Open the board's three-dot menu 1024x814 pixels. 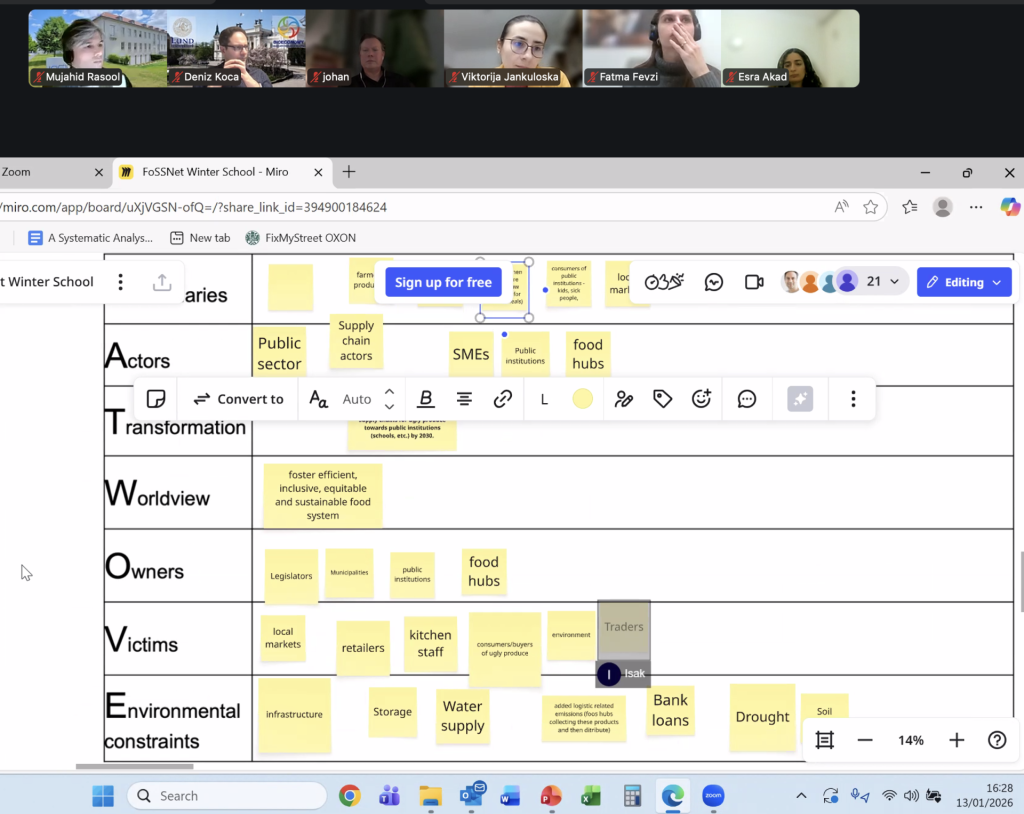point(121,282)
